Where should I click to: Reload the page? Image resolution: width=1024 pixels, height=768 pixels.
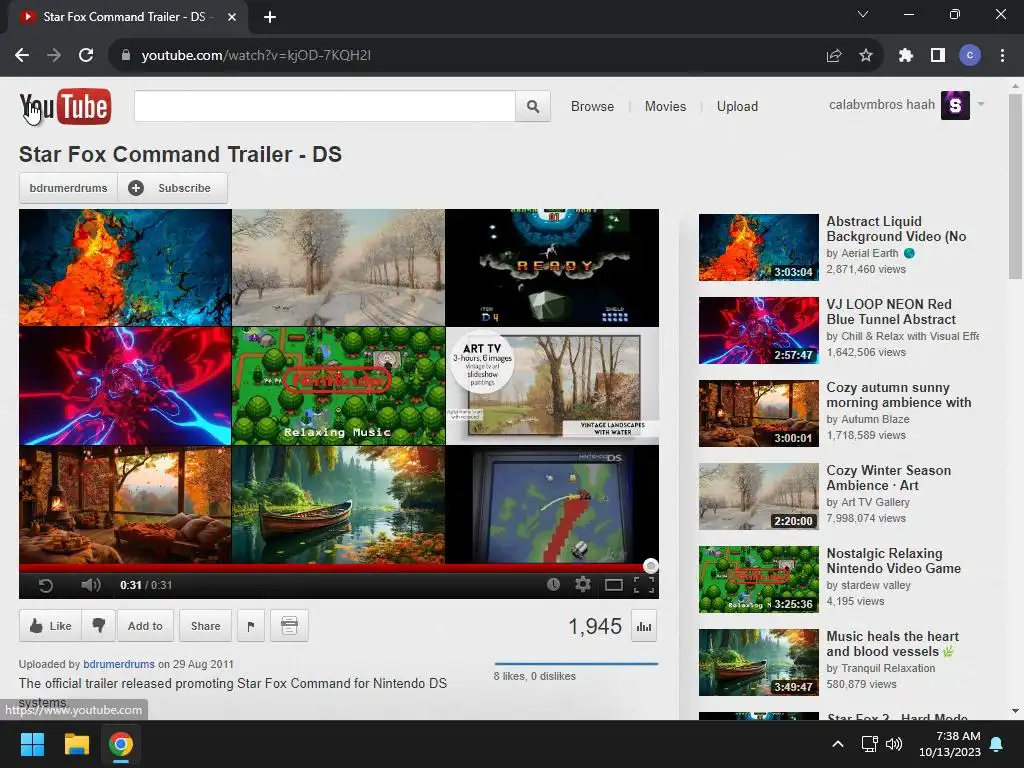[86, 56]
